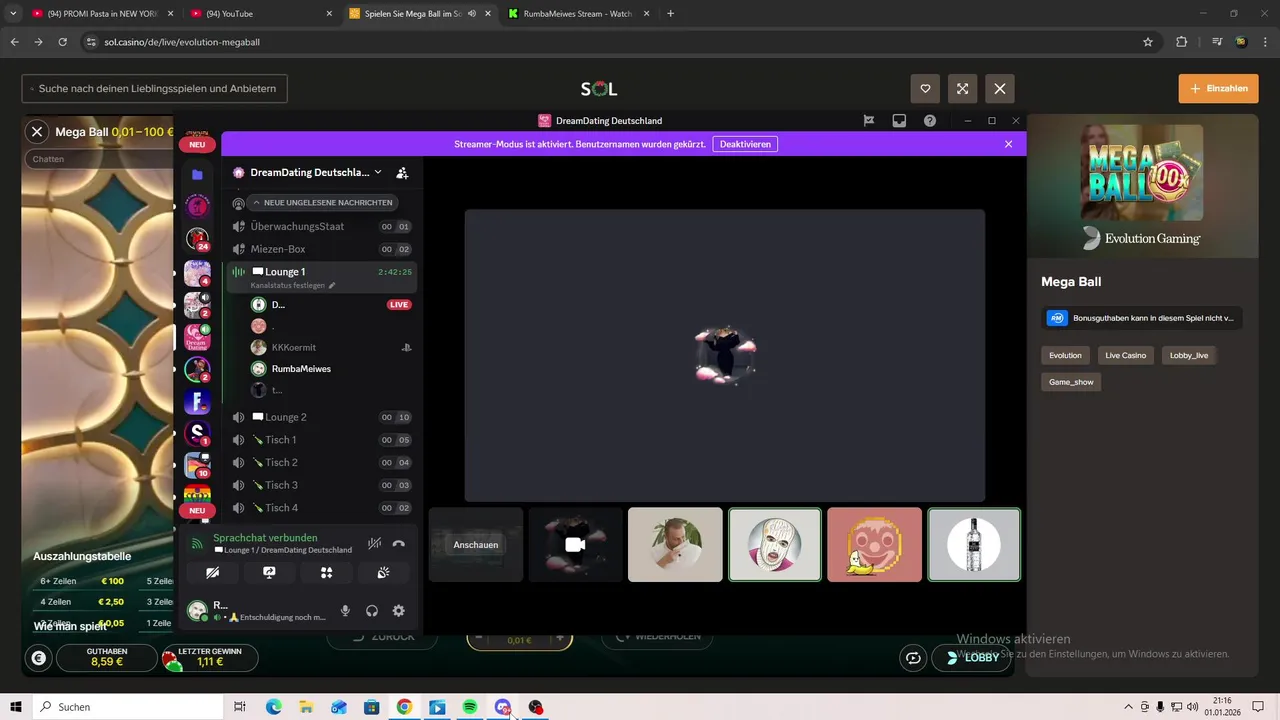The height and width of the screenshot is (720, 1280).
Task: Open activities button in voice panel
Action: [x=326, y=573]
